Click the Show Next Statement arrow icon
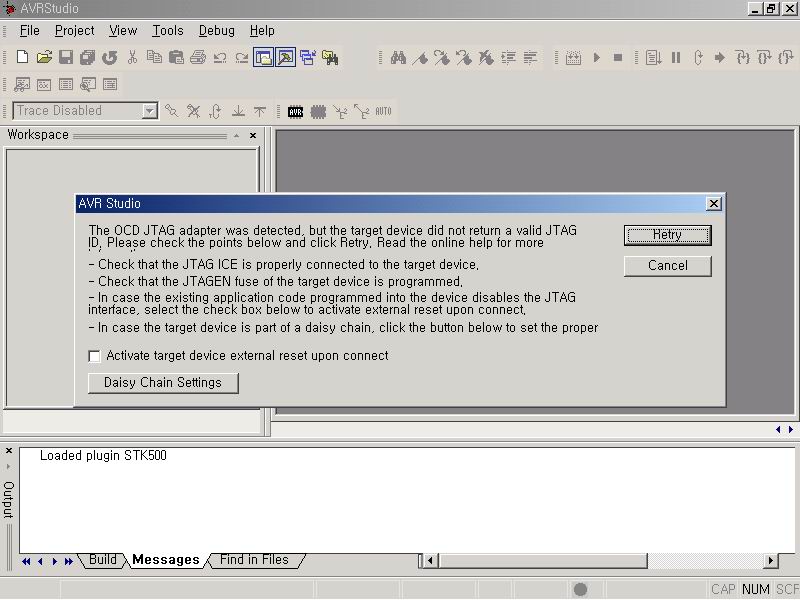Image resolution: width=800 pixels, height=600 pixels. pos(720,58)
